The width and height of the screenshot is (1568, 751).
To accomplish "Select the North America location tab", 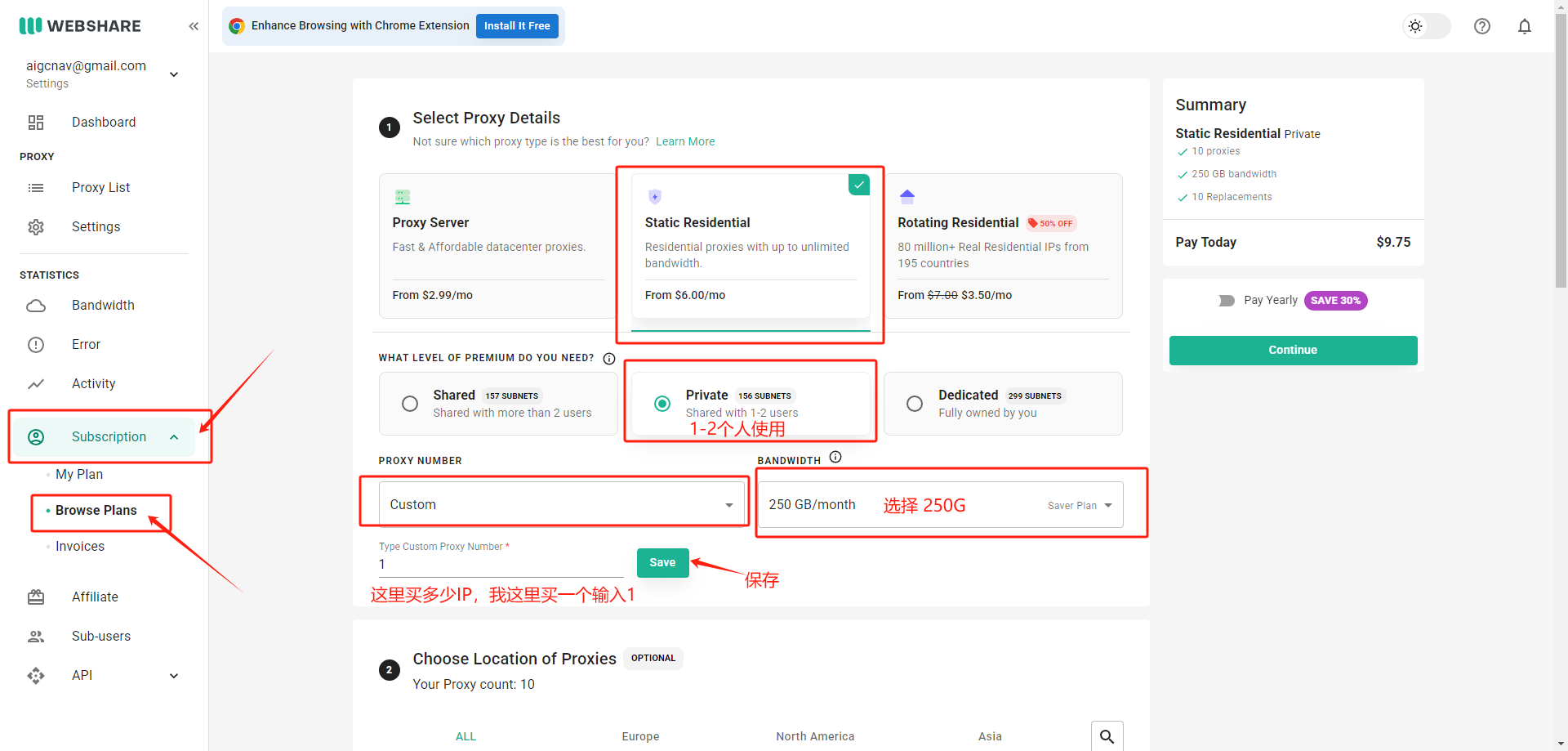I will tap(815, 736).
